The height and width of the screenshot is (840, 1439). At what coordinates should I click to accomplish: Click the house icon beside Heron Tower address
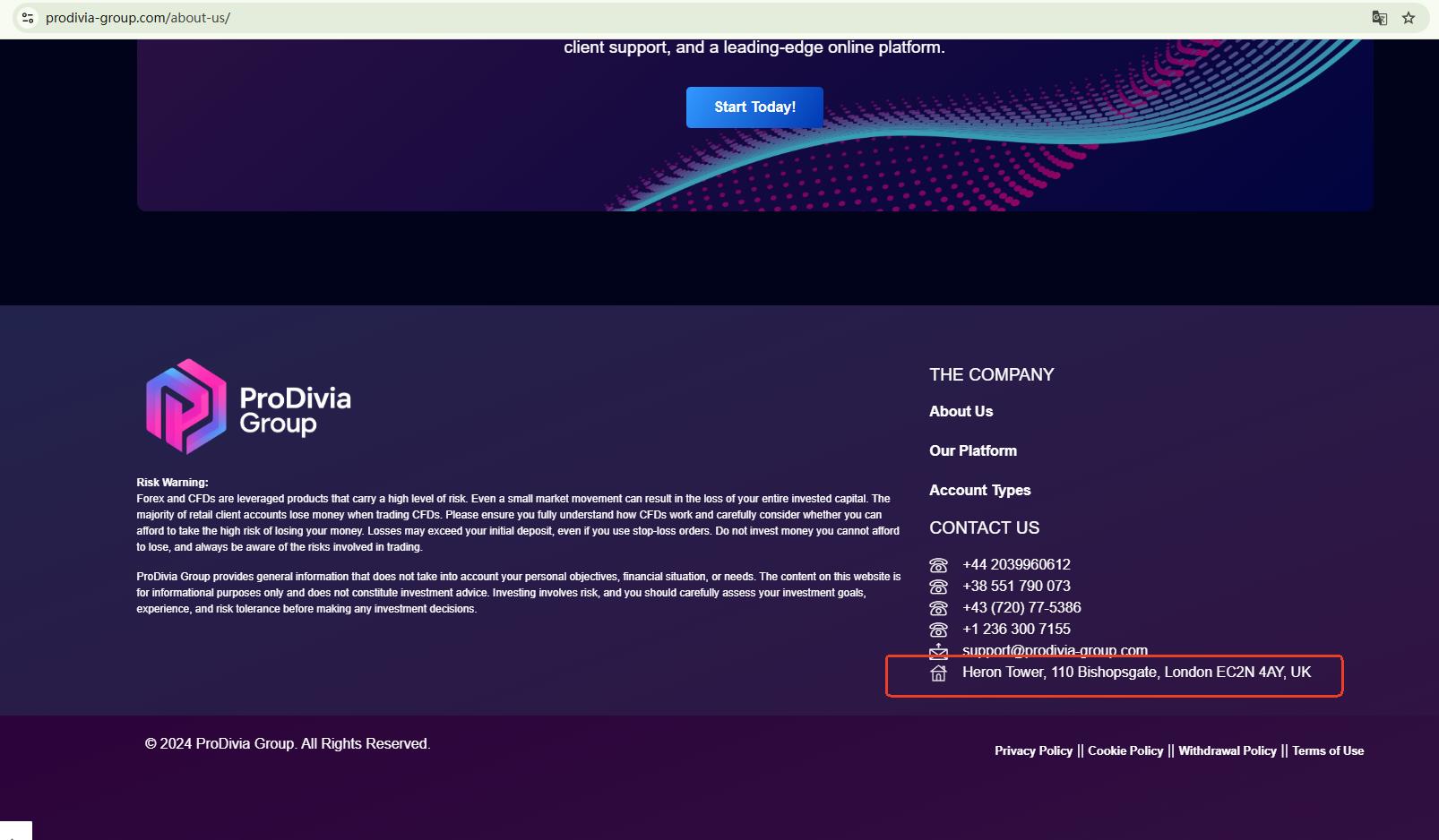tap(938, 673)
